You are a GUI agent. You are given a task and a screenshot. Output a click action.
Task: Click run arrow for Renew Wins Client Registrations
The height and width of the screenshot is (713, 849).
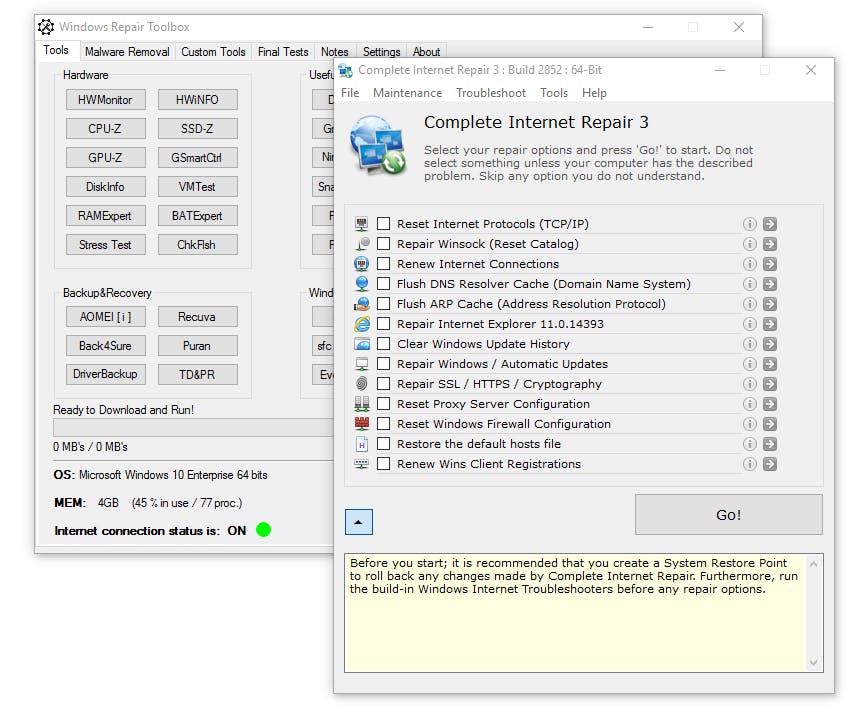[770, 464]
